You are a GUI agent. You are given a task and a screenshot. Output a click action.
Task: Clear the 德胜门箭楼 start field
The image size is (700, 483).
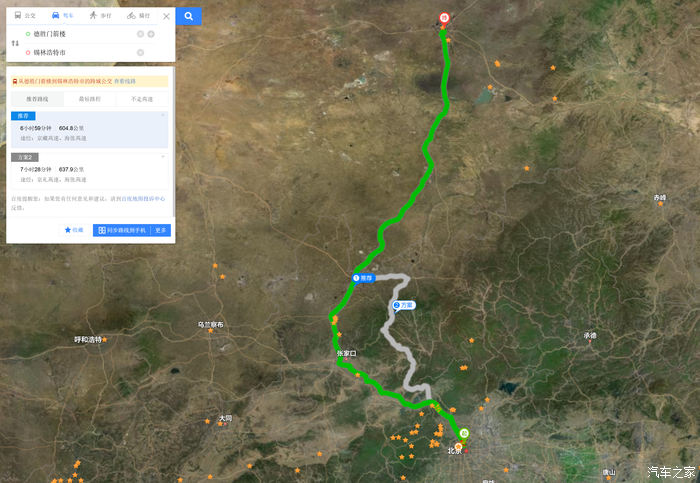(140, 34)
